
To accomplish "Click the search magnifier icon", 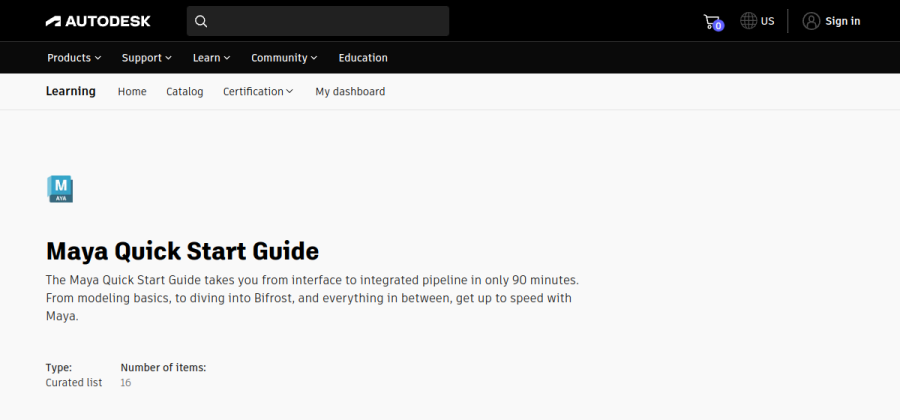I will coord(201,21).
